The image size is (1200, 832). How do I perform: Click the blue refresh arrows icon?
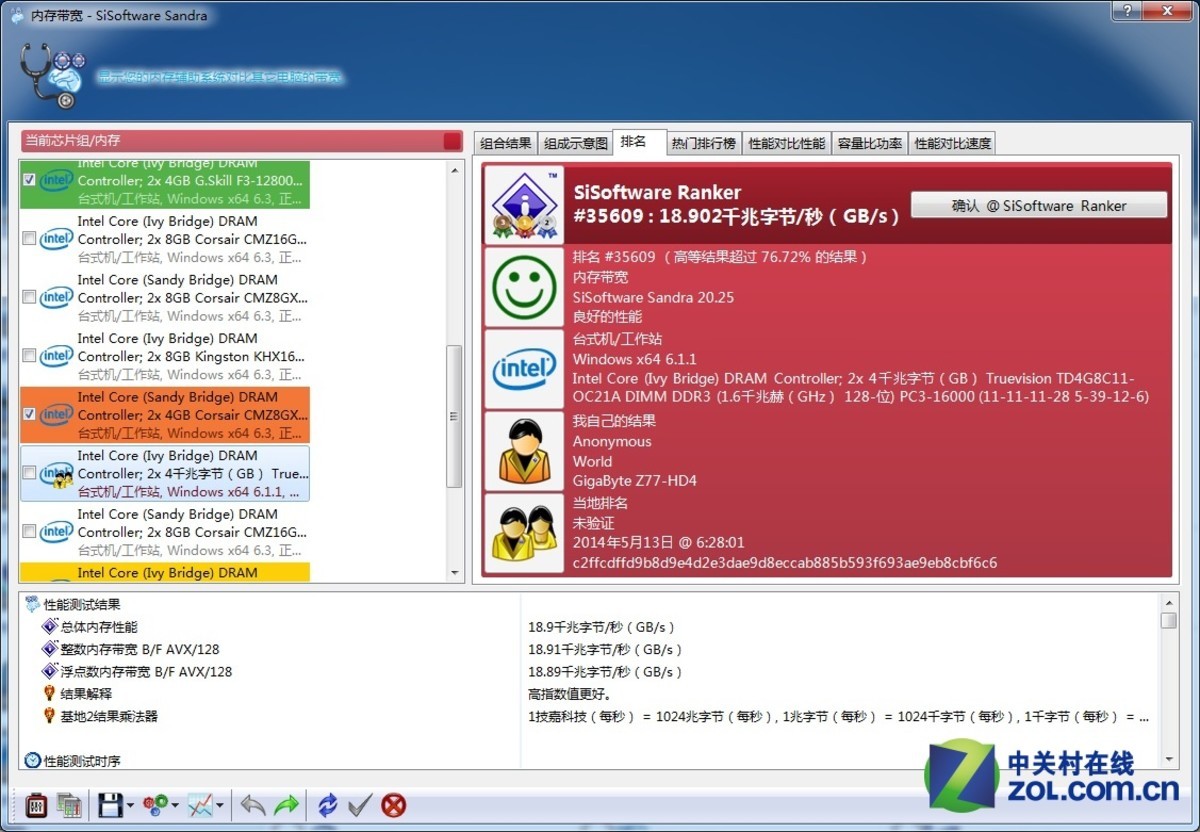pos(328,804)
